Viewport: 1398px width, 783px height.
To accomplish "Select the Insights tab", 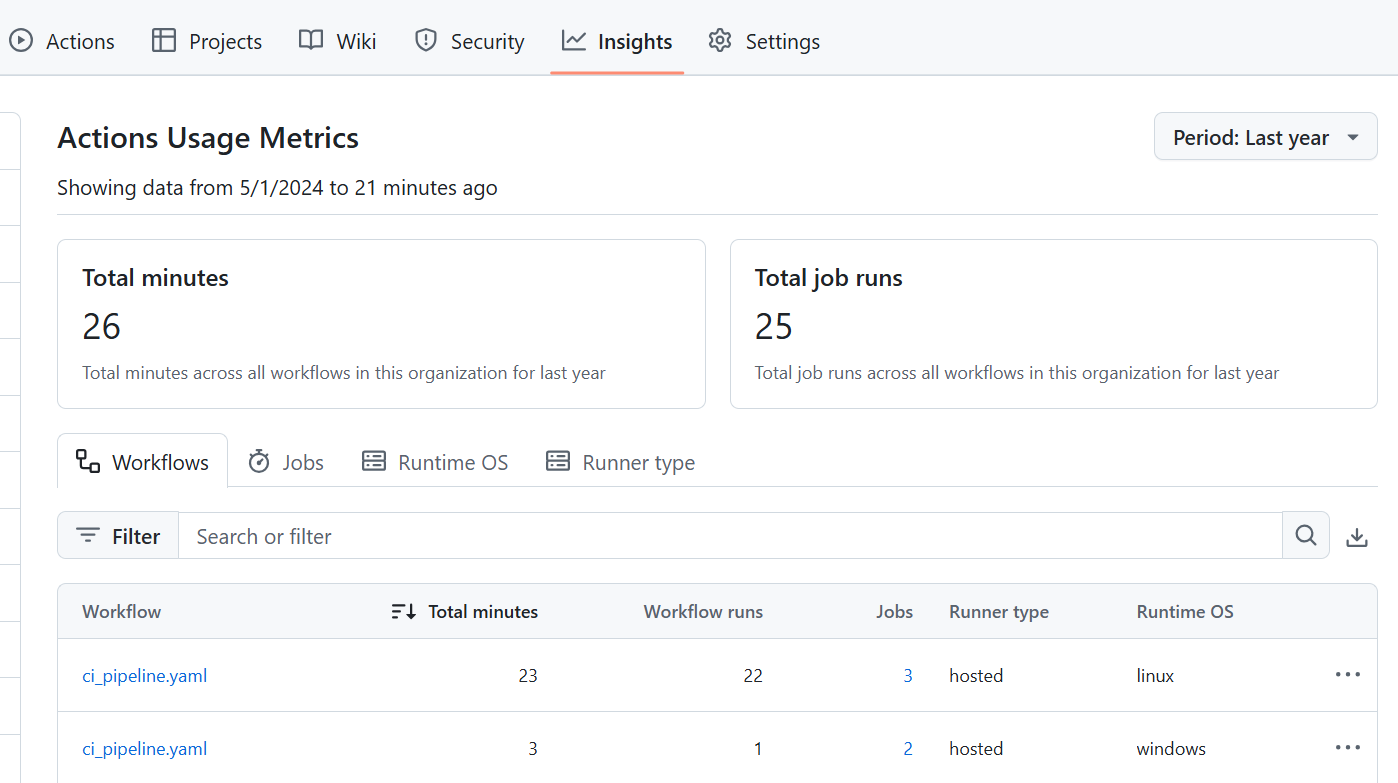I will point(617,41).
